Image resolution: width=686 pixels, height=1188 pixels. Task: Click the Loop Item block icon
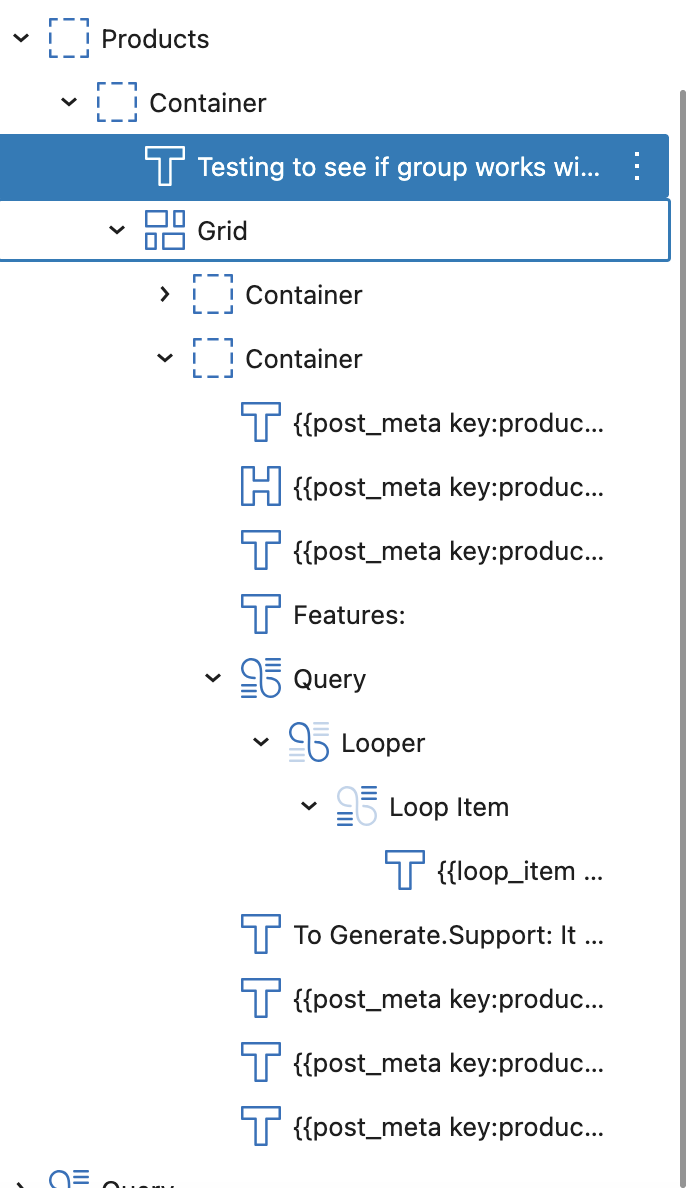pos(357,807)
